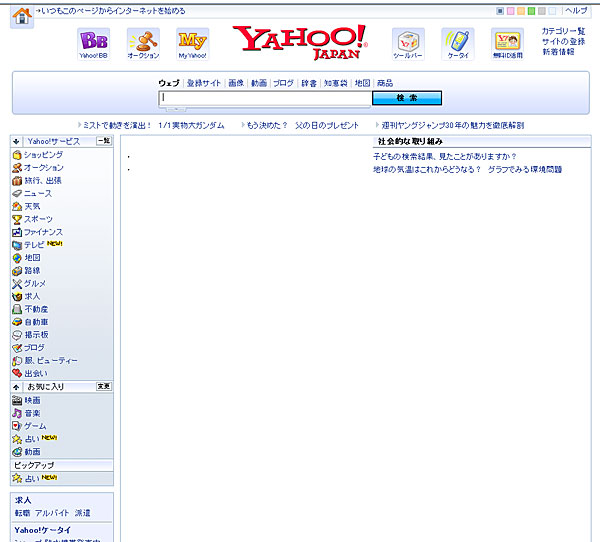Click the home house icon
The height and width of the screenshot is (542, 600).
pyautogui.click(x=22, y=16)
